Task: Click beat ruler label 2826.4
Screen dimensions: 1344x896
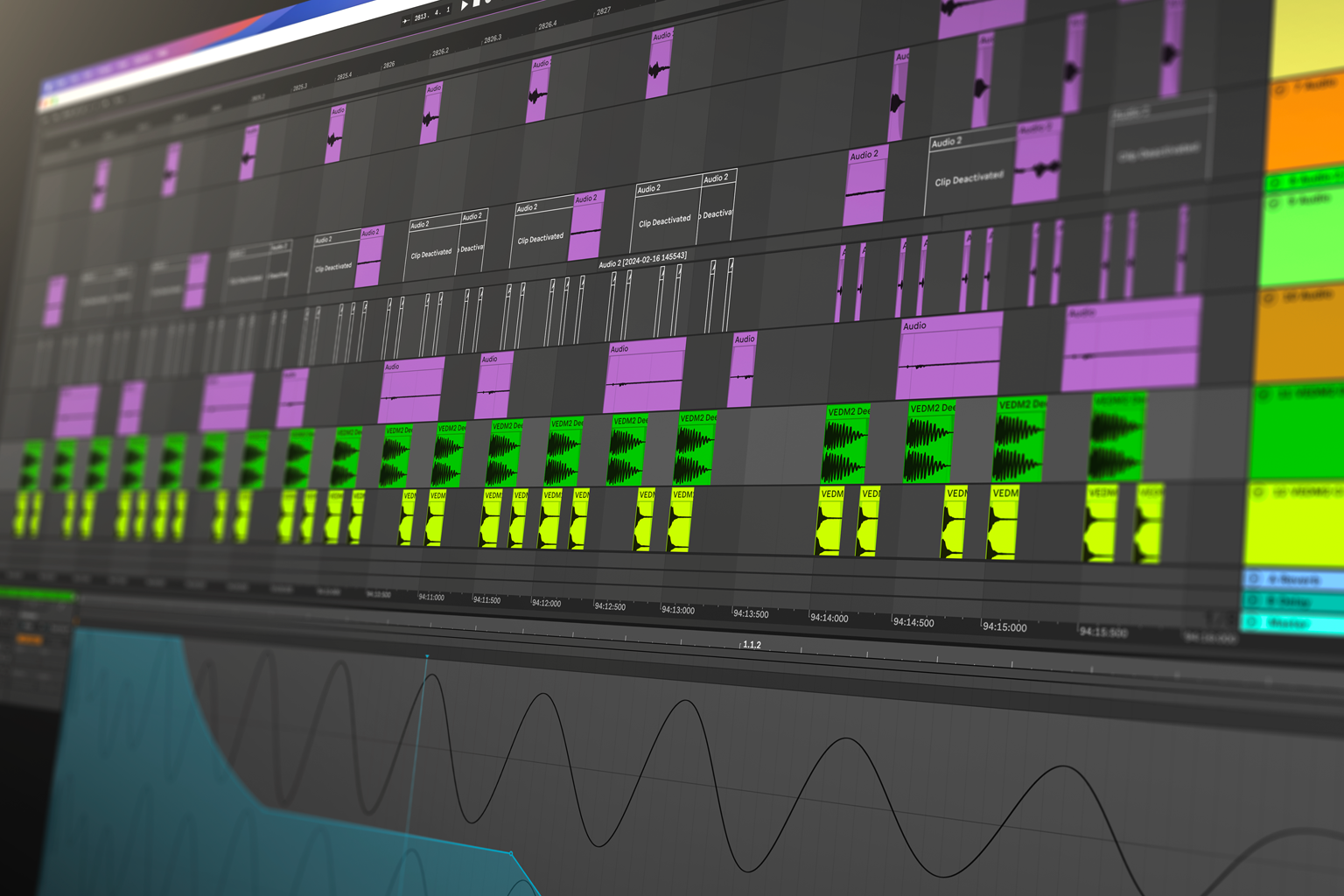Action: (549, 25)
